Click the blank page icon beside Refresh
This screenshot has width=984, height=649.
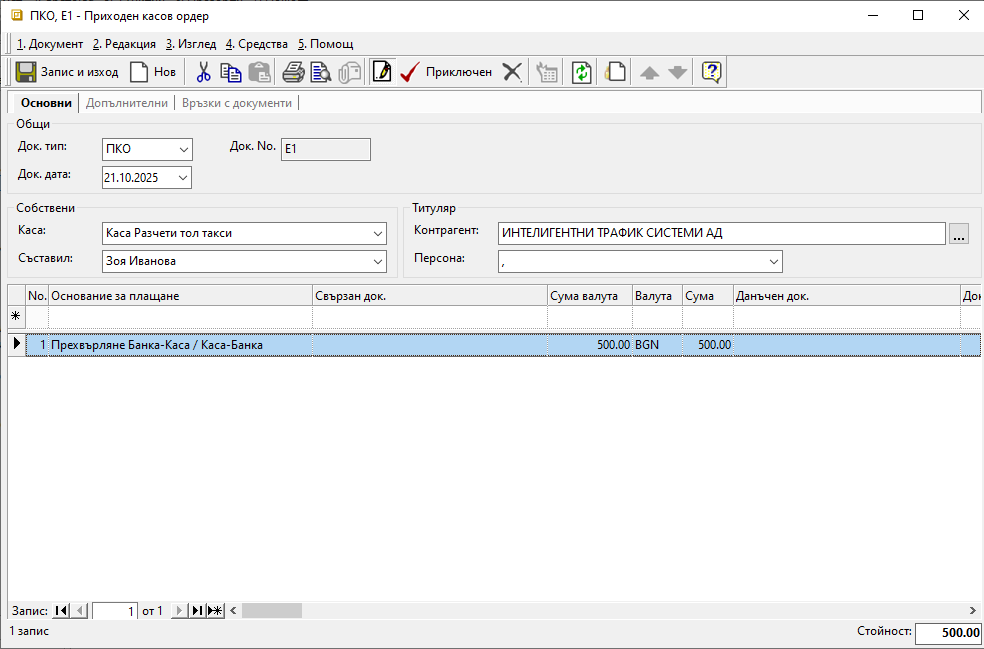[616, 72]
